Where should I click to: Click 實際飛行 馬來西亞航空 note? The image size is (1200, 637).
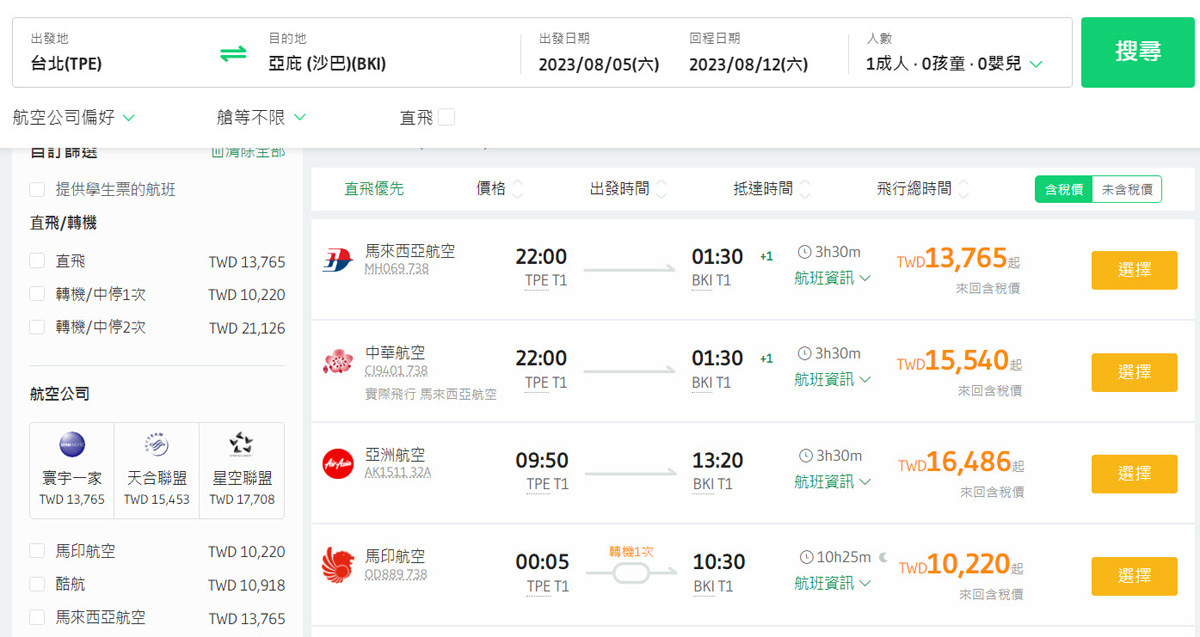431,394
